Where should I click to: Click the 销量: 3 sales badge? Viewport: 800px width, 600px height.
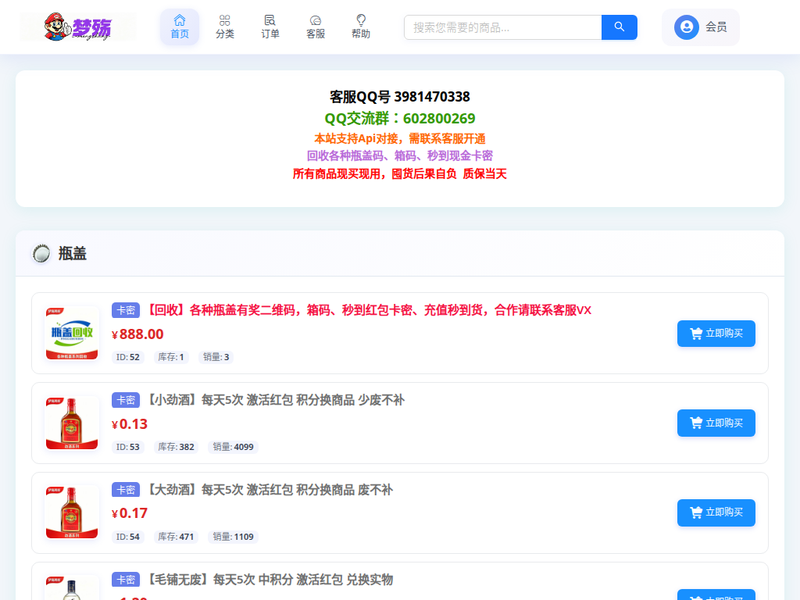216,357
